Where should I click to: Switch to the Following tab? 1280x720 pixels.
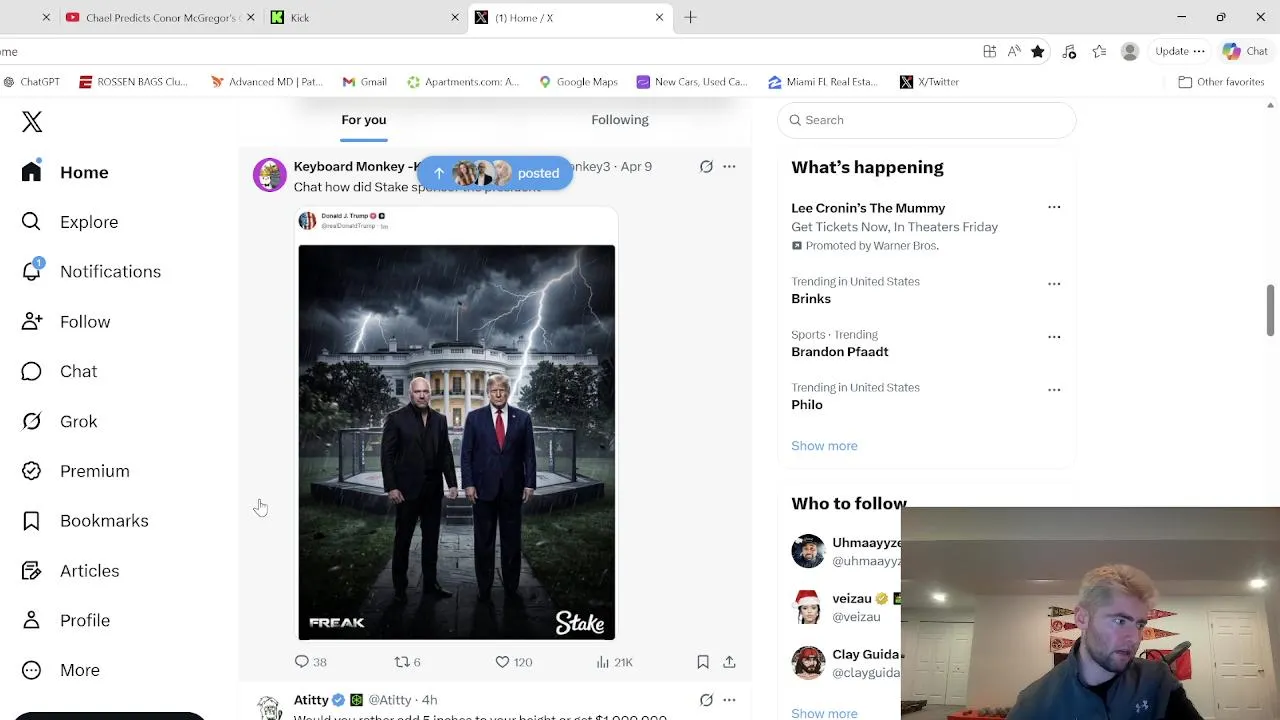(620, 120)
